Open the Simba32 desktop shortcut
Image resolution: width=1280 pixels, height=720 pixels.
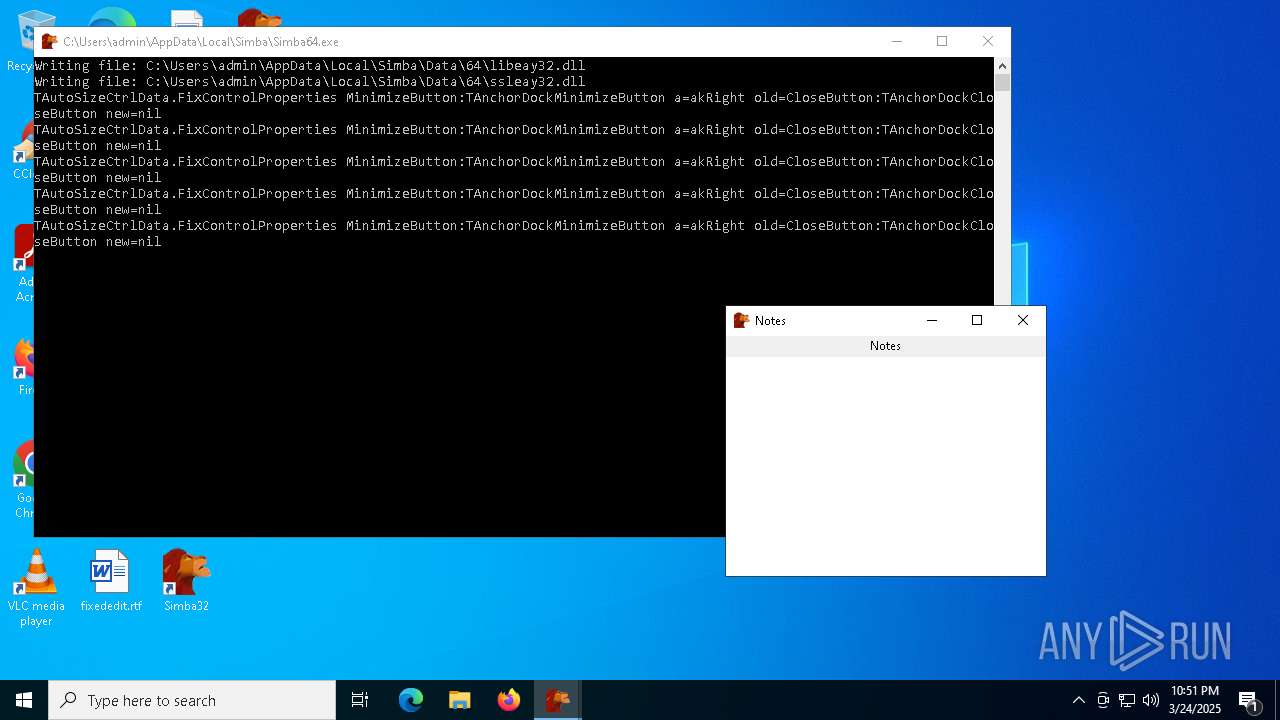pos(186,580)
